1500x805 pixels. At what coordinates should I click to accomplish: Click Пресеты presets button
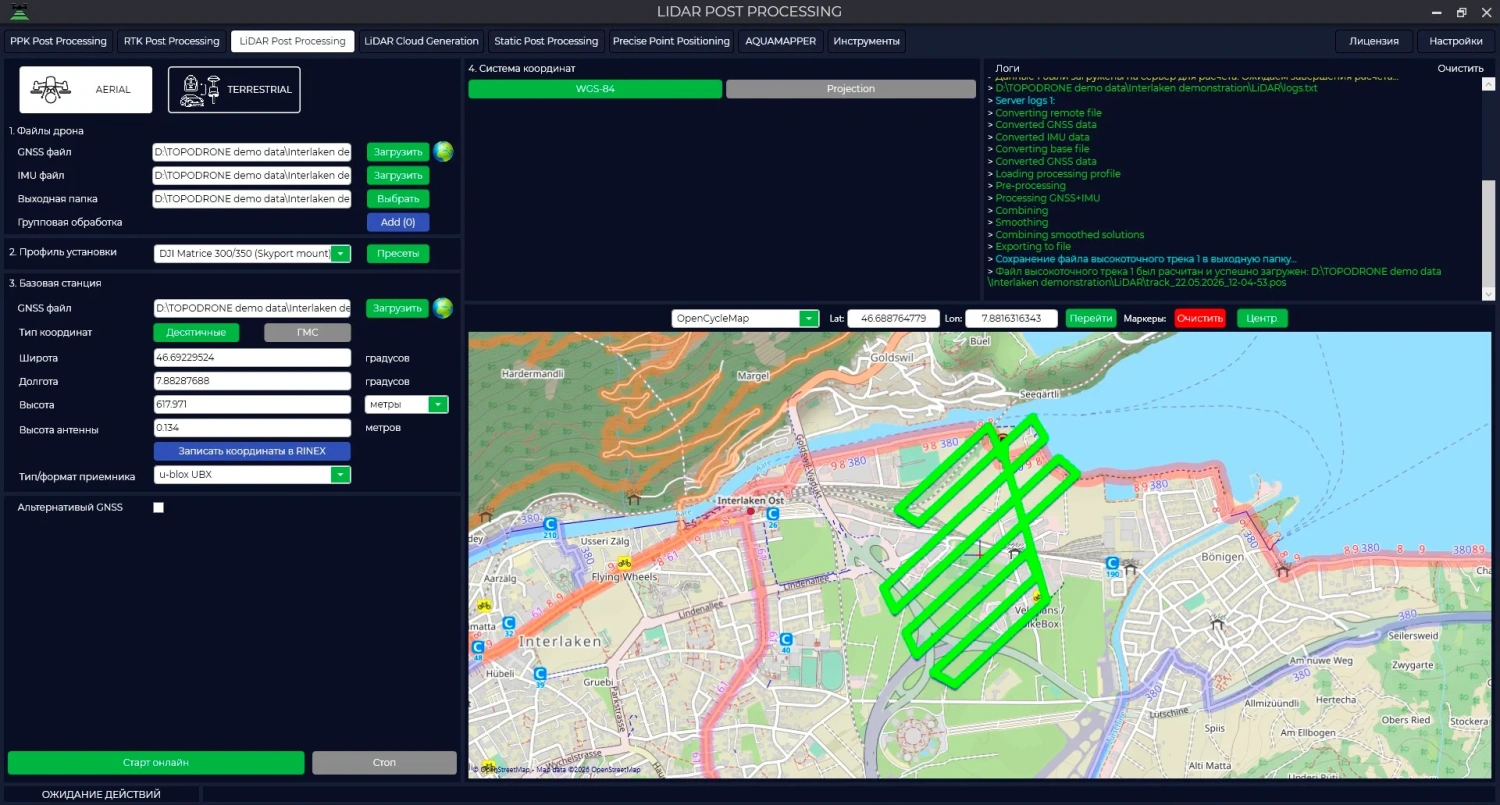397,253
